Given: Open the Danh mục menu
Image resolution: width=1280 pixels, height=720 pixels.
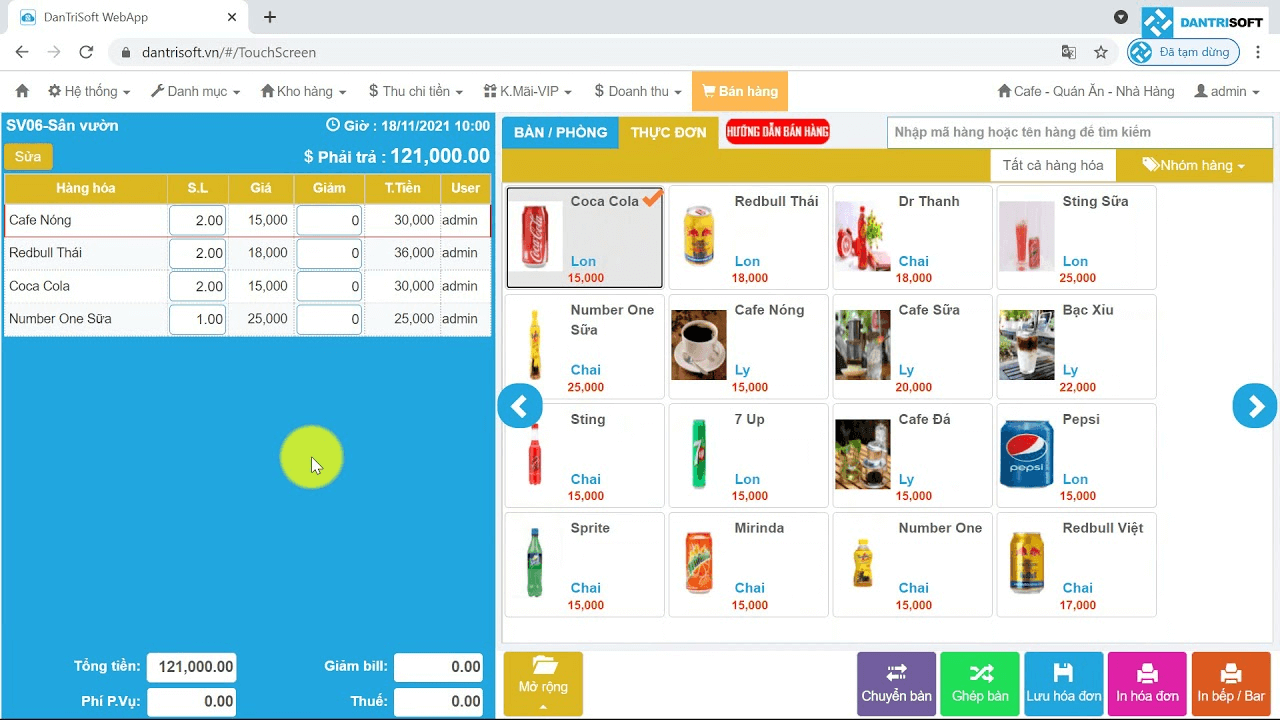Looking at the screenshot, I should pos(196,91).
